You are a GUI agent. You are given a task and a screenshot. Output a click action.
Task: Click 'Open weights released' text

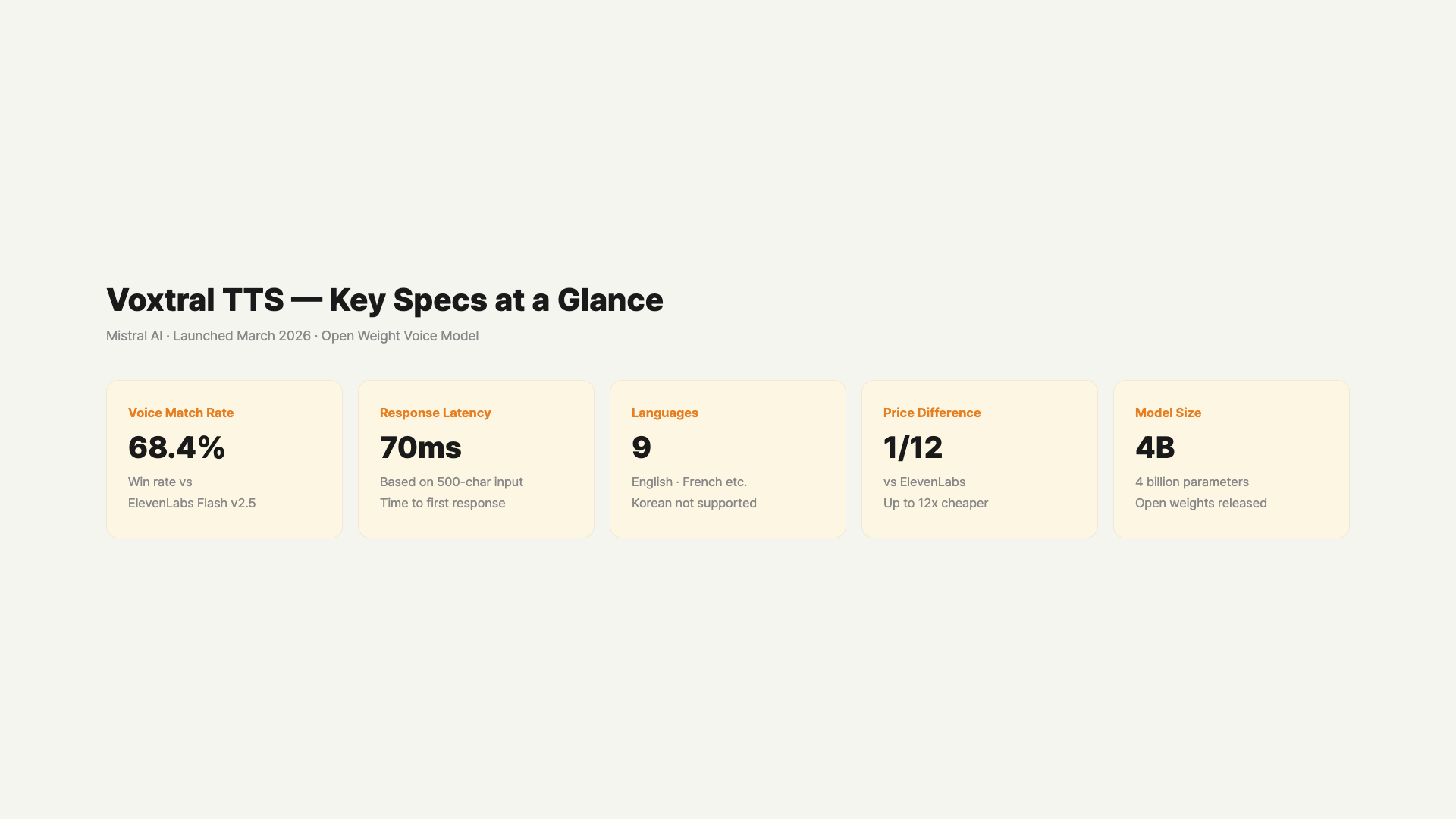pyautogui.click(x=1201, y=503)
